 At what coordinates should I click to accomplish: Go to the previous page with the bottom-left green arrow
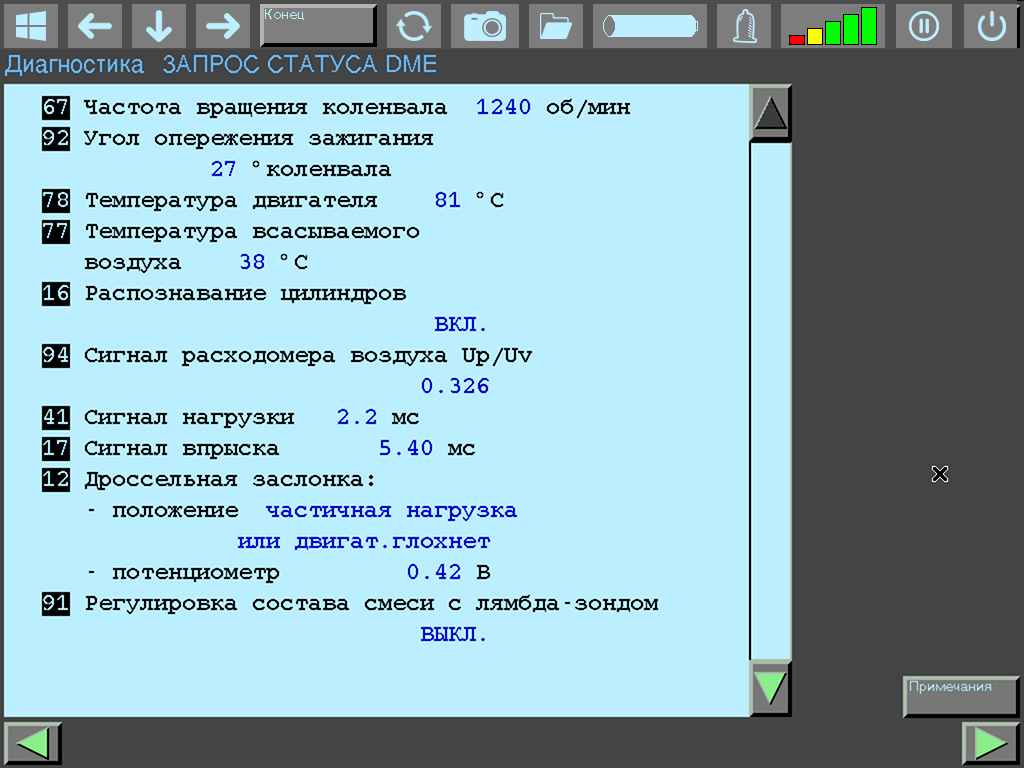point(33,744)
